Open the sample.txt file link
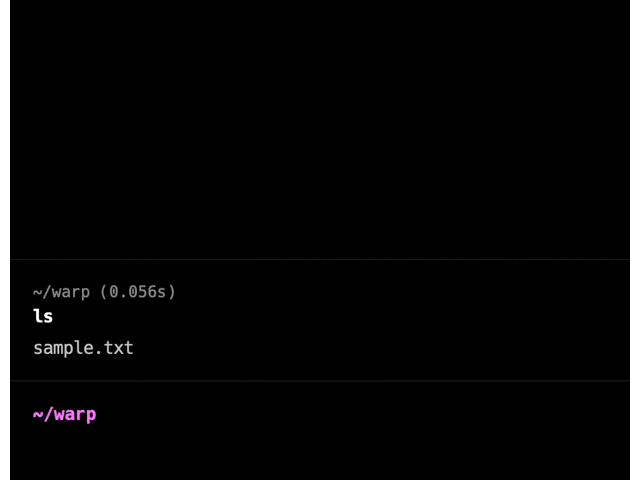The height and width of the screenshot is (480, 640). pos(83,348)
